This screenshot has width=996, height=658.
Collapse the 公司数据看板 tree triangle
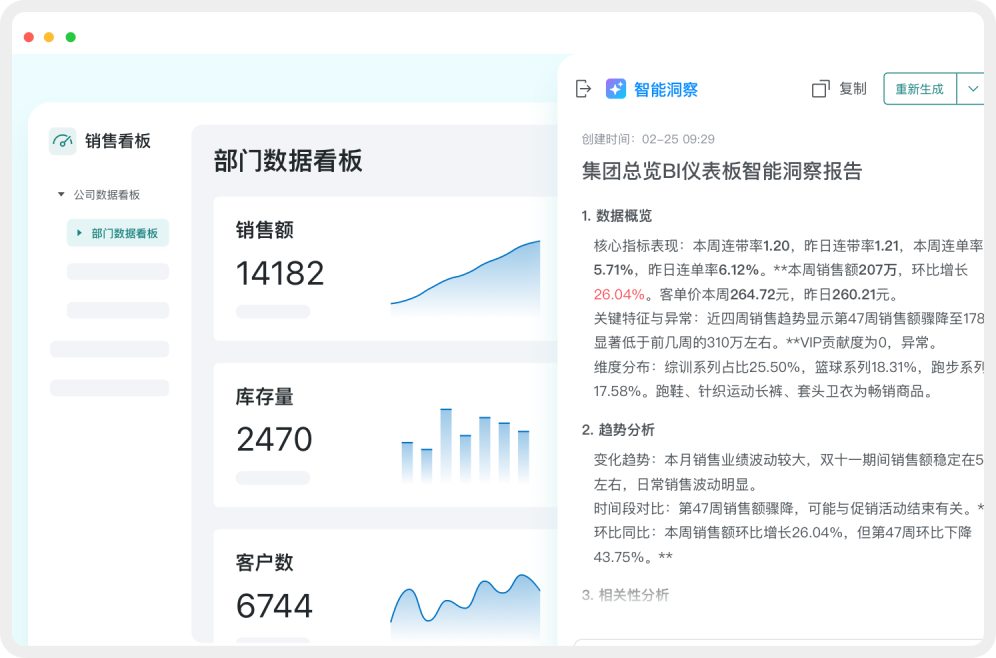point(61,195)
